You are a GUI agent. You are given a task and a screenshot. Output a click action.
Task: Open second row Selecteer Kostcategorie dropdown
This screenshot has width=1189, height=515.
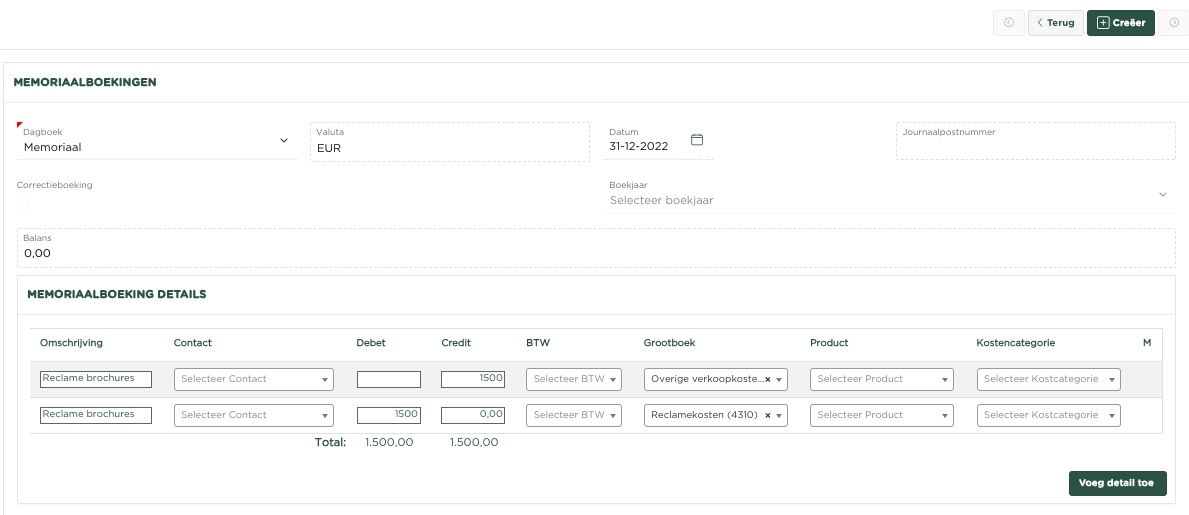[1048, 415]
